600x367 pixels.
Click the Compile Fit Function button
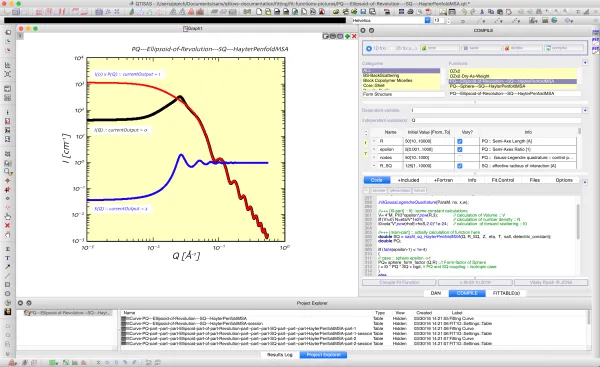[399, 282]
